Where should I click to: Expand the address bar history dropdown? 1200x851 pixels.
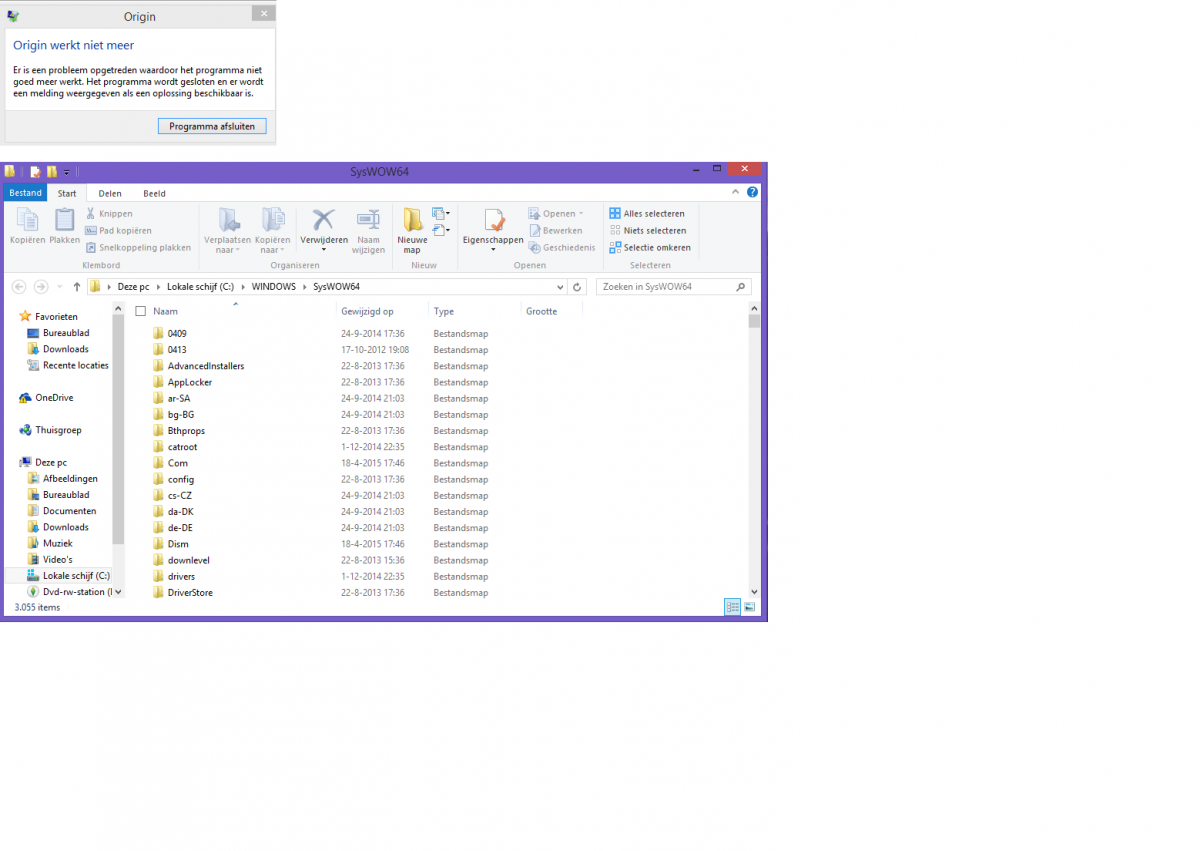pos(560,287)
